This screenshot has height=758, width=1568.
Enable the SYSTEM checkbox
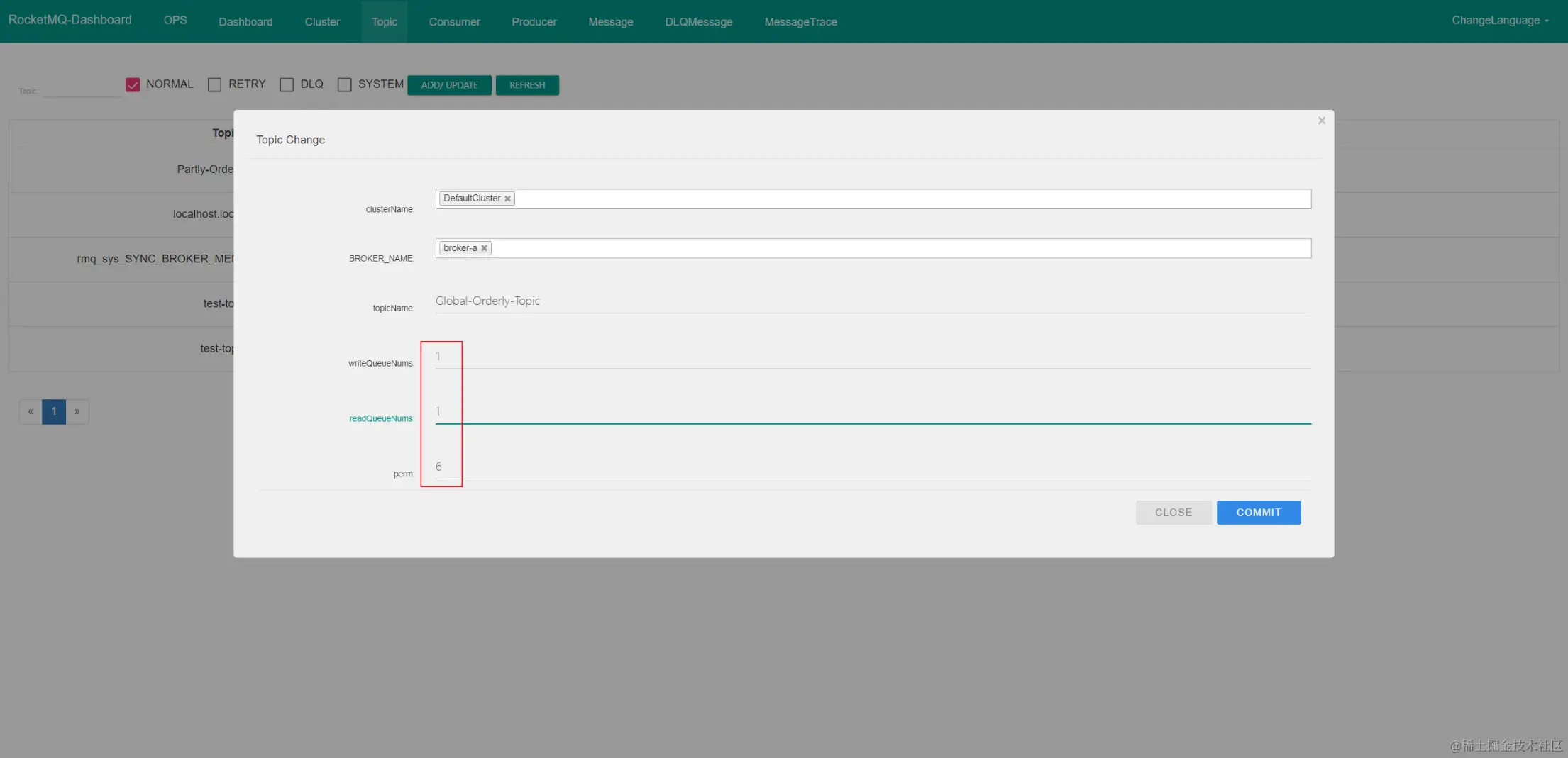coord(344,84)
